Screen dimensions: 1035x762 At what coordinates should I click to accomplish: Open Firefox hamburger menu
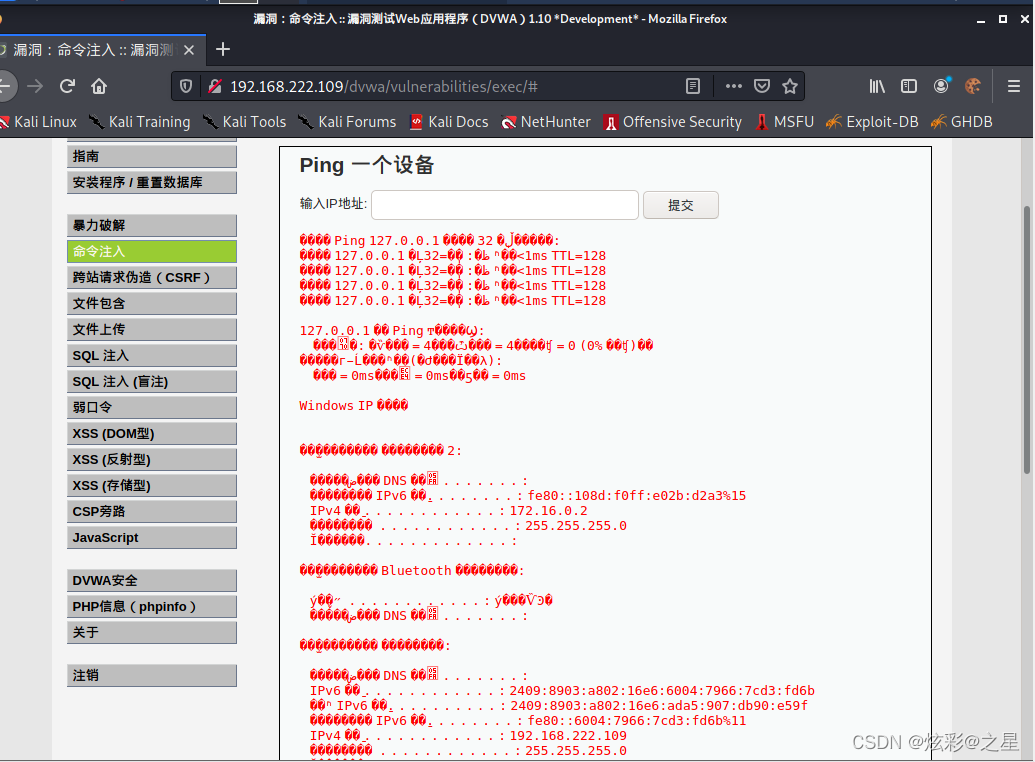[1014, 87]
